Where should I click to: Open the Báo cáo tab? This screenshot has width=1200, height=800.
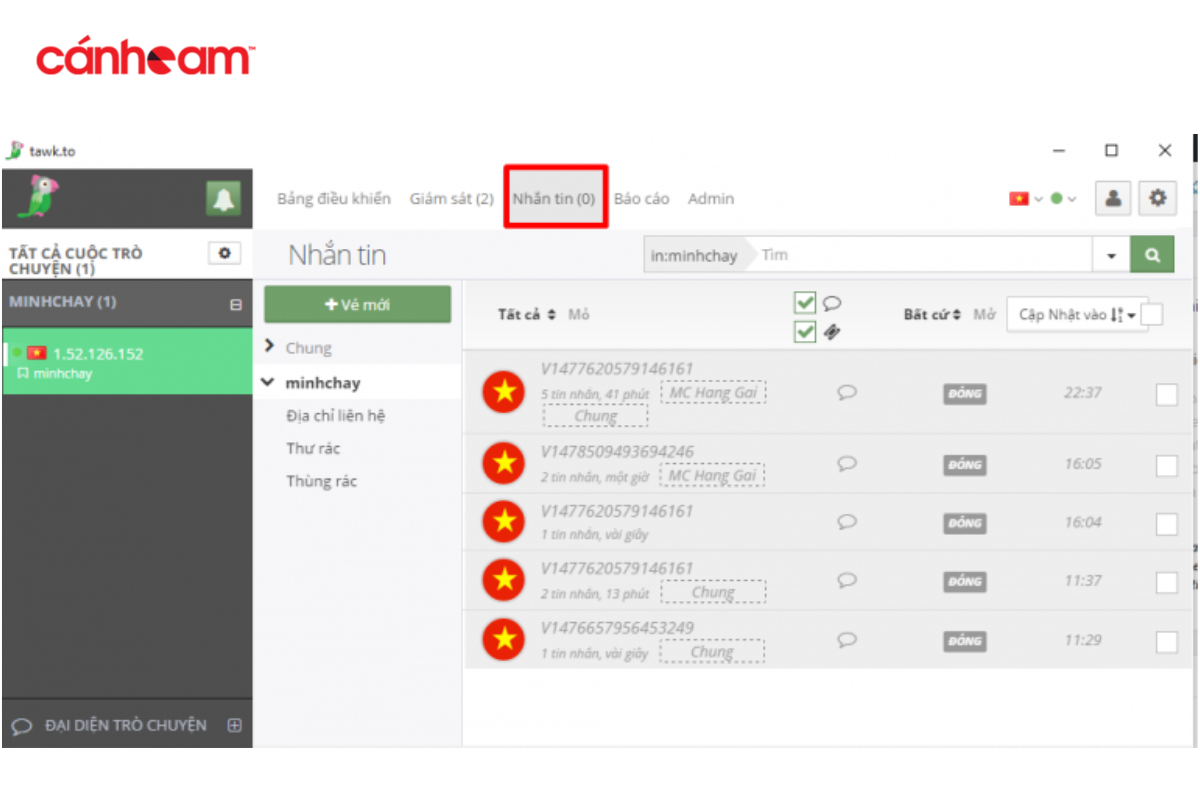coord(642,199)
